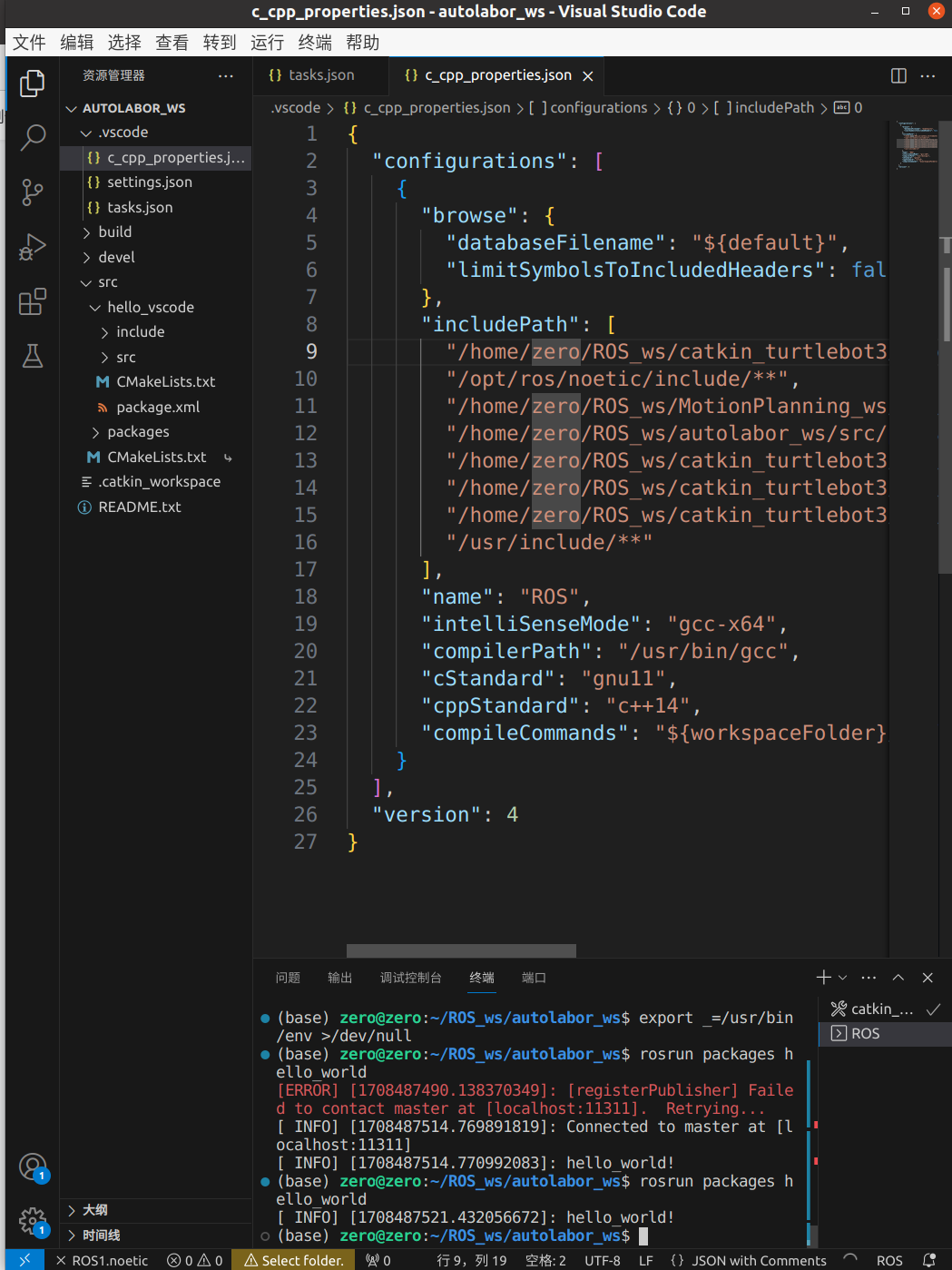Open Run and Debug view
The height and width of the screenshot is (1270, 952).
[x=33, y=247]
